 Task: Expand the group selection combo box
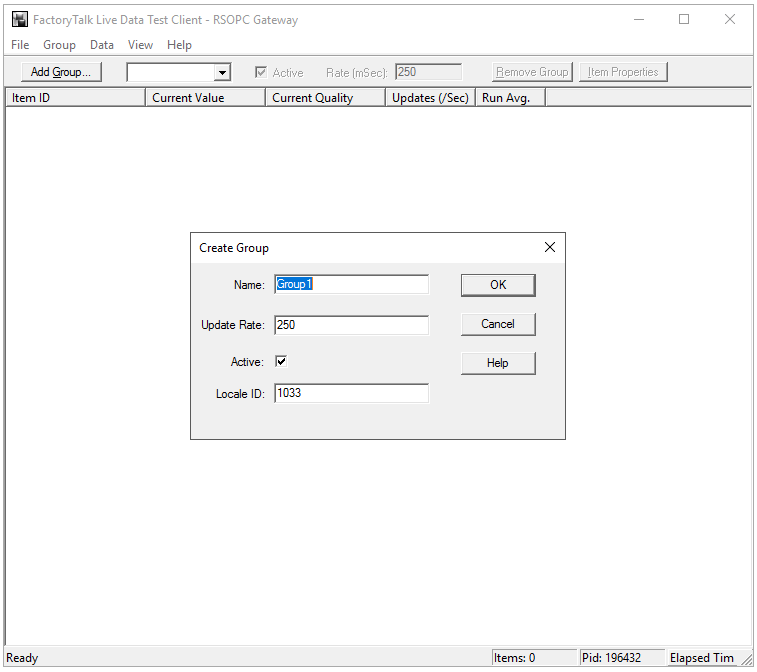point(222,72)
